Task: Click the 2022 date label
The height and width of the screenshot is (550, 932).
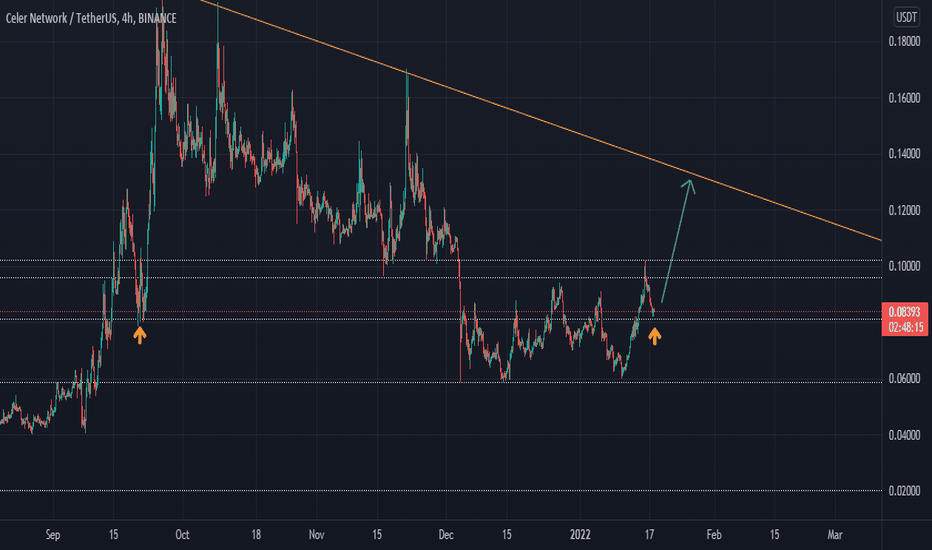Action: click(580, 535)
